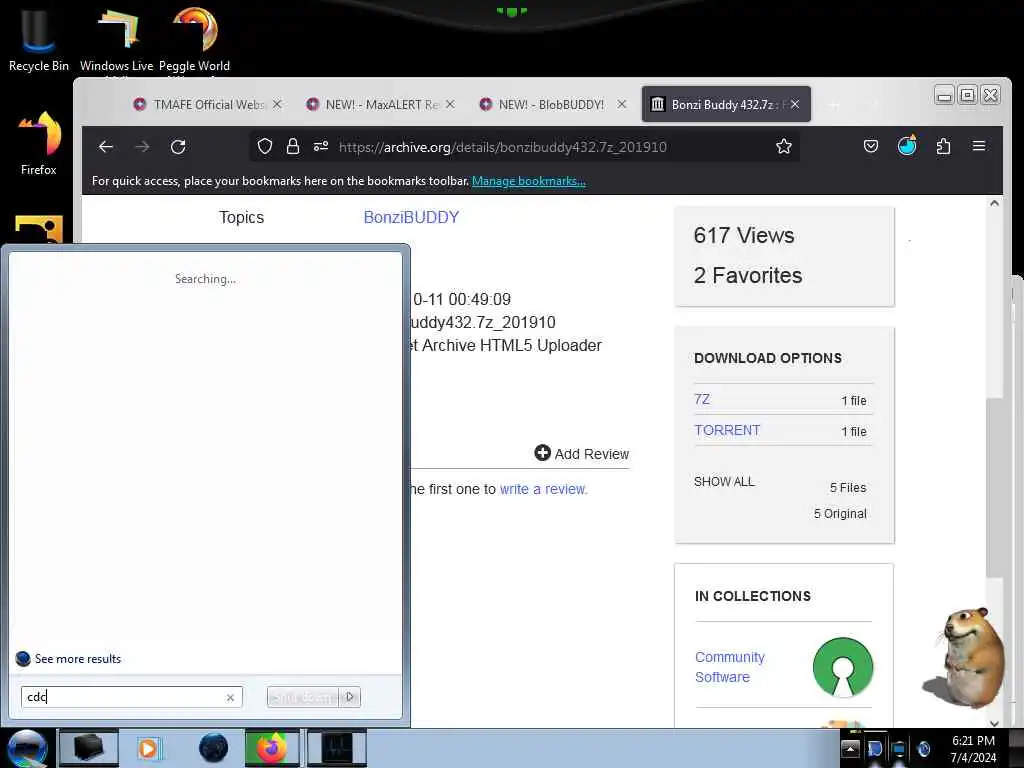The height and width of the screenshot is (768, 1024).
Task: Expand the Shut down options arrow
Action: pos(350,697)
